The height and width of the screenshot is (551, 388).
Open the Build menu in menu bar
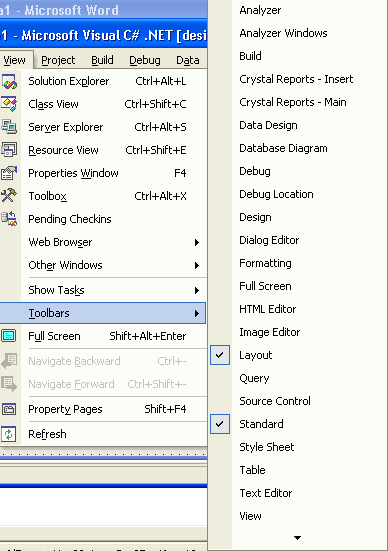click(x=102, y=60)
